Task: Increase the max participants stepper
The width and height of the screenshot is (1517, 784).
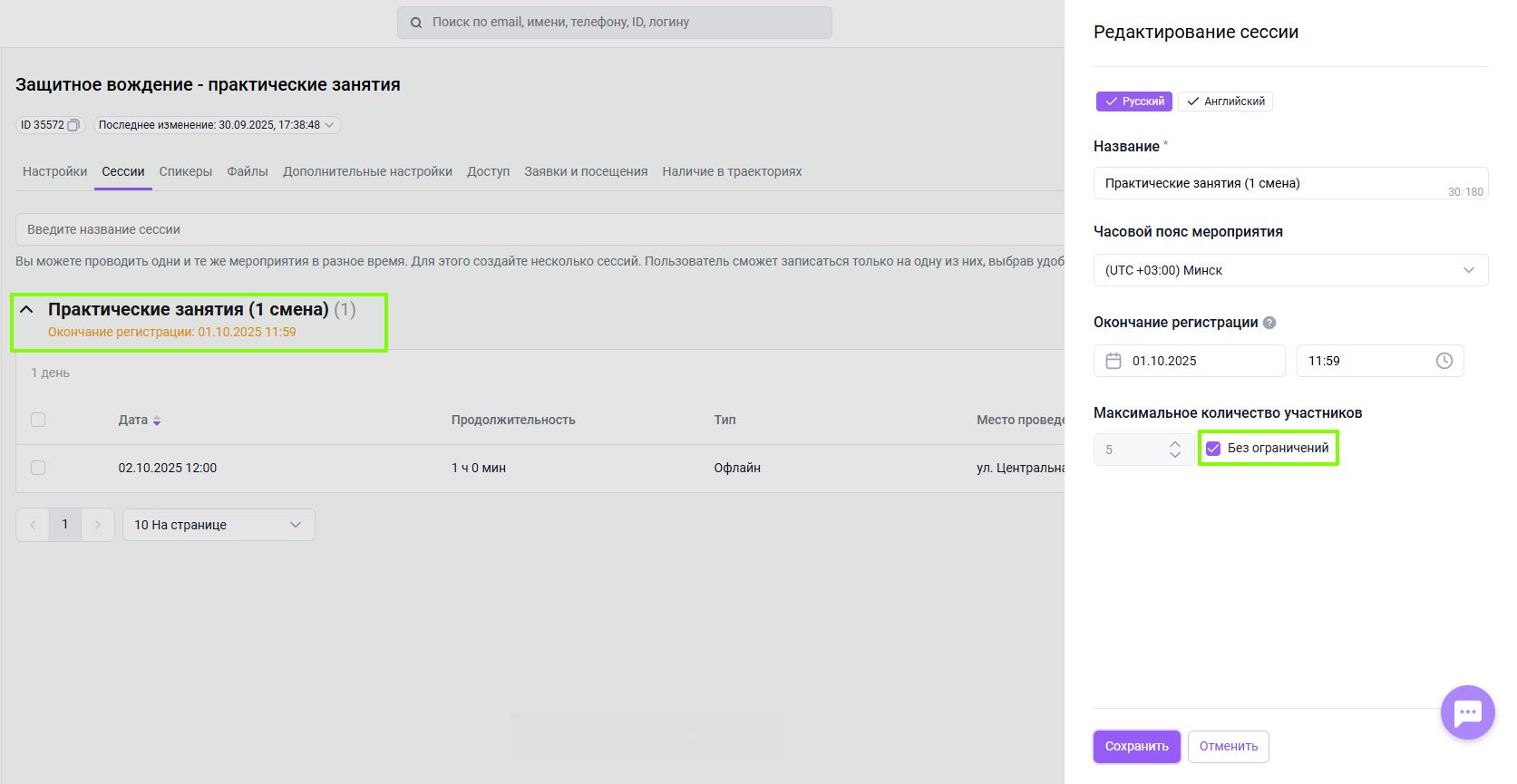Action: coord(1175,444)
